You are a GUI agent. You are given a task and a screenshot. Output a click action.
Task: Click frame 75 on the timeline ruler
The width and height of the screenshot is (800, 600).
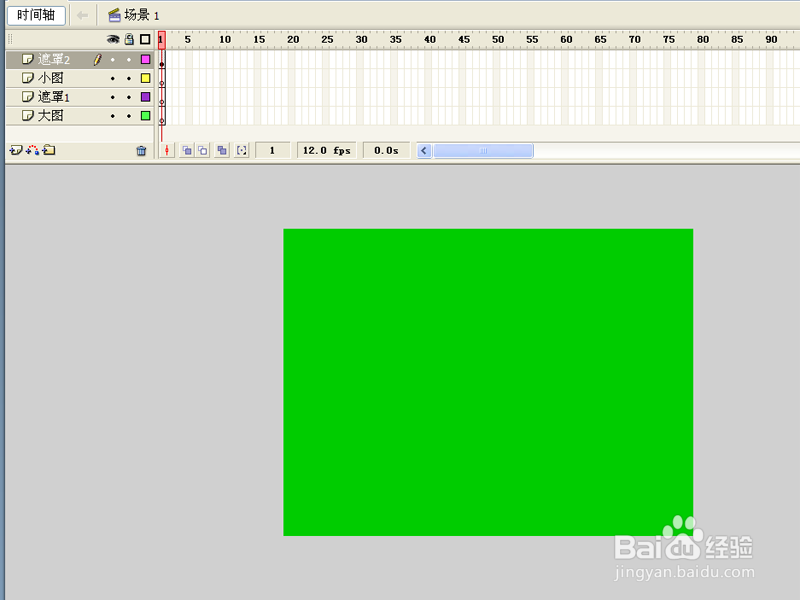point(669,40)
